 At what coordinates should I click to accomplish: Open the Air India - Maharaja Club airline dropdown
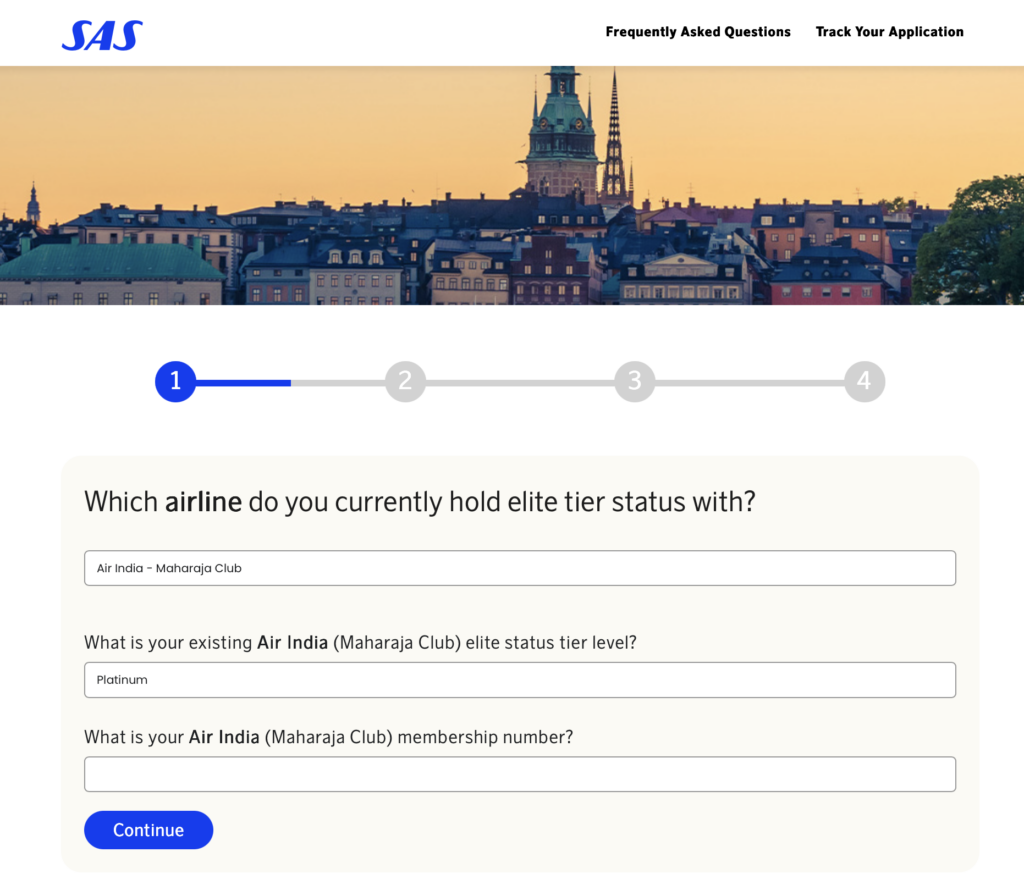520,568
